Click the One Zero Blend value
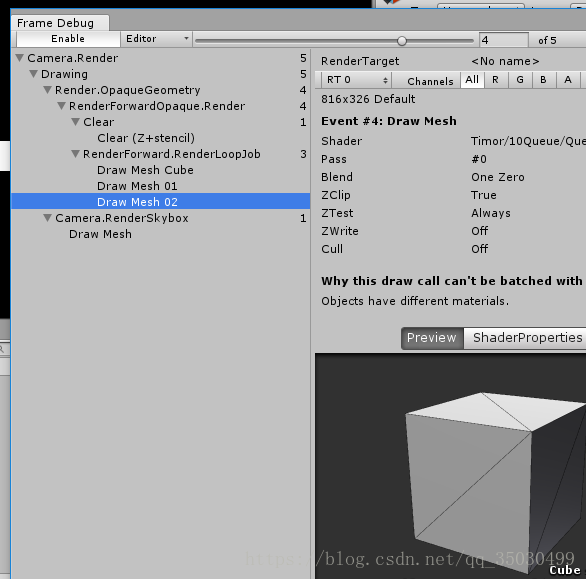586x579 pixels. coord(498,177)
